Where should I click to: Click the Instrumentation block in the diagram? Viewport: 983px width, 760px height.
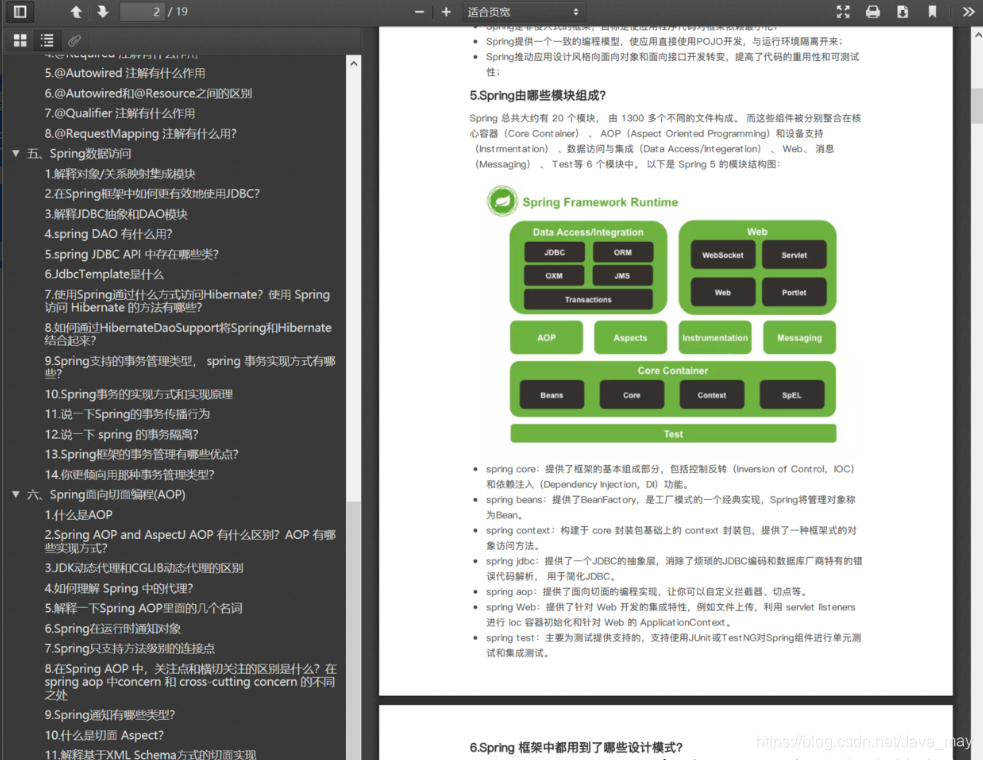coord(715,337)
